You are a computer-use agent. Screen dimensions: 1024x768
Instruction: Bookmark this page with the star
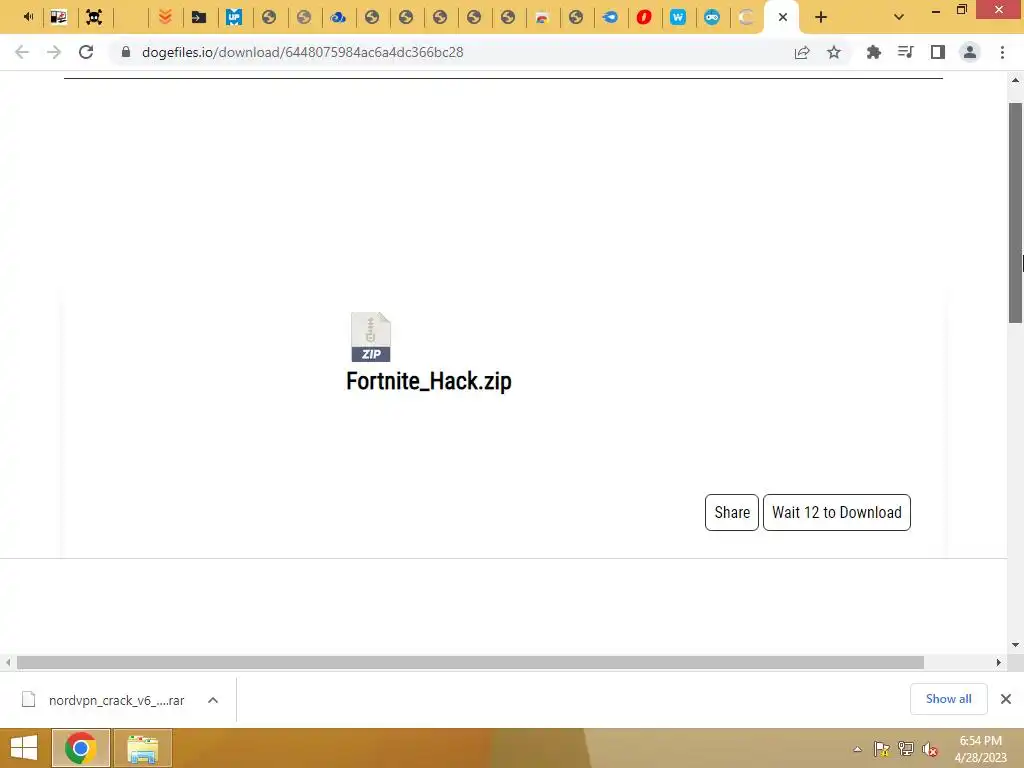tap(834, 52)
